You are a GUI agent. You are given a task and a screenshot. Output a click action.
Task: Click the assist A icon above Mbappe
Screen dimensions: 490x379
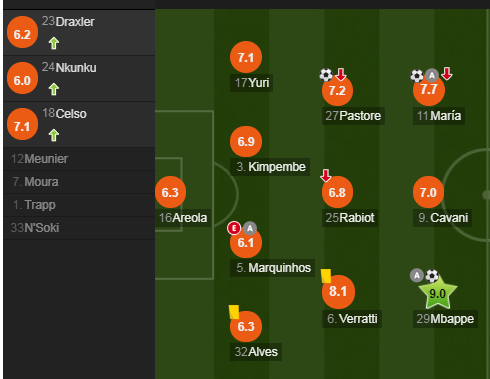417,276
